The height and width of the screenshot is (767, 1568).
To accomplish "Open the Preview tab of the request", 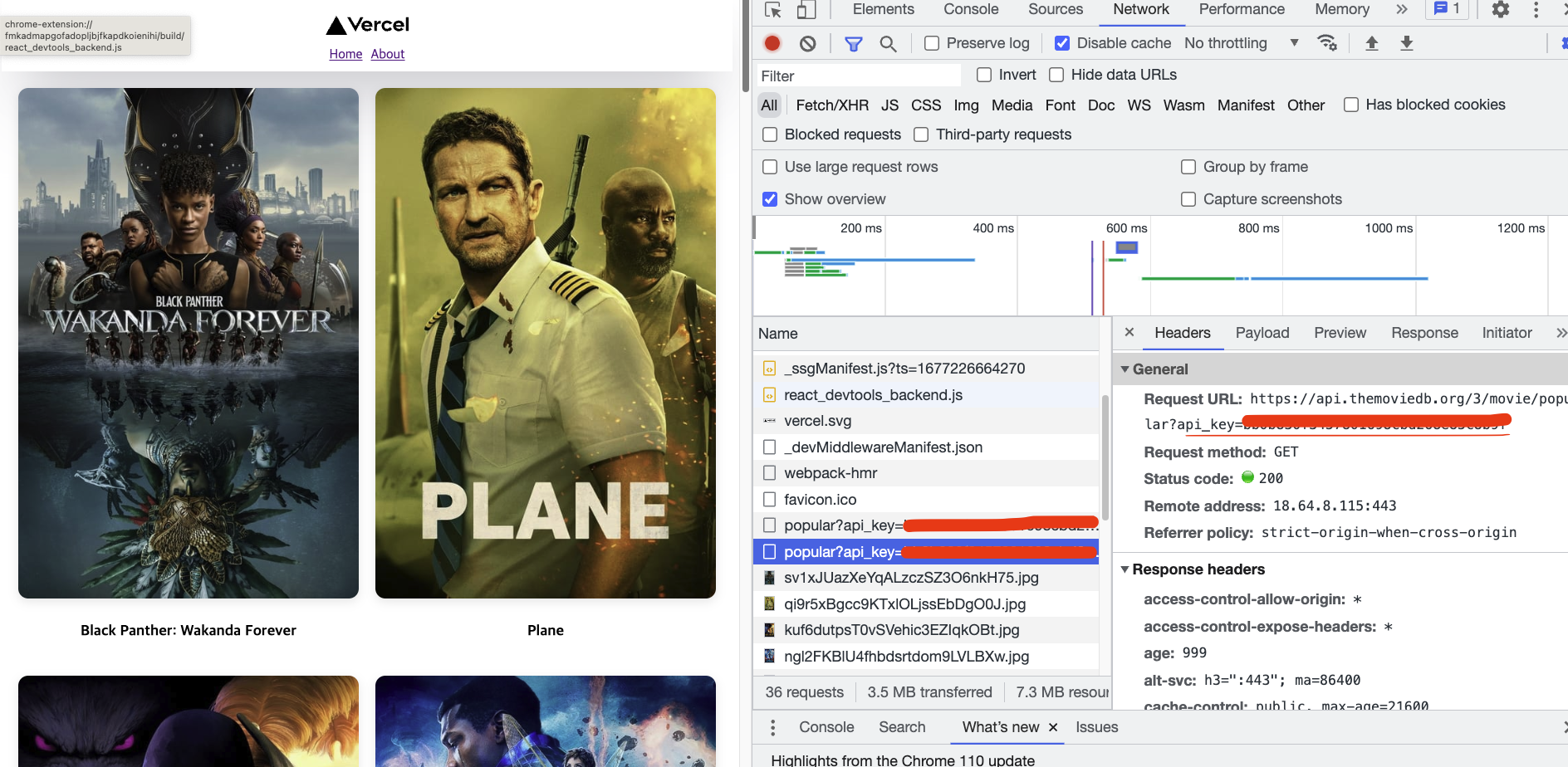I will (1340, 333).
